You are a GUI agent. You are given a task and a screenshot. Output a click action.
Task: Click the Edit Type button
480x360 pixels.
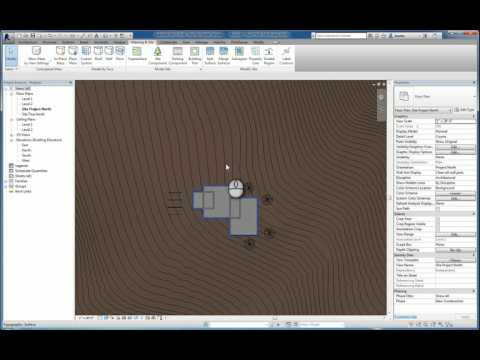click(x=465, y=110)
